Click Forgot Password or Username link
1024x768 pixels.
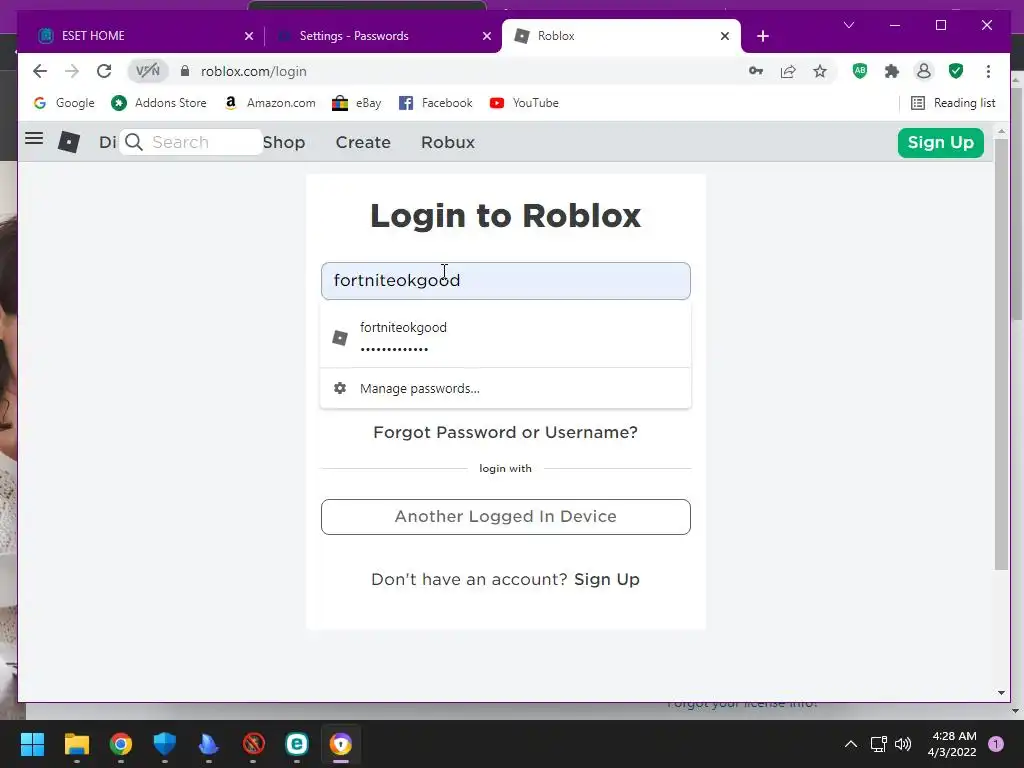505,432
